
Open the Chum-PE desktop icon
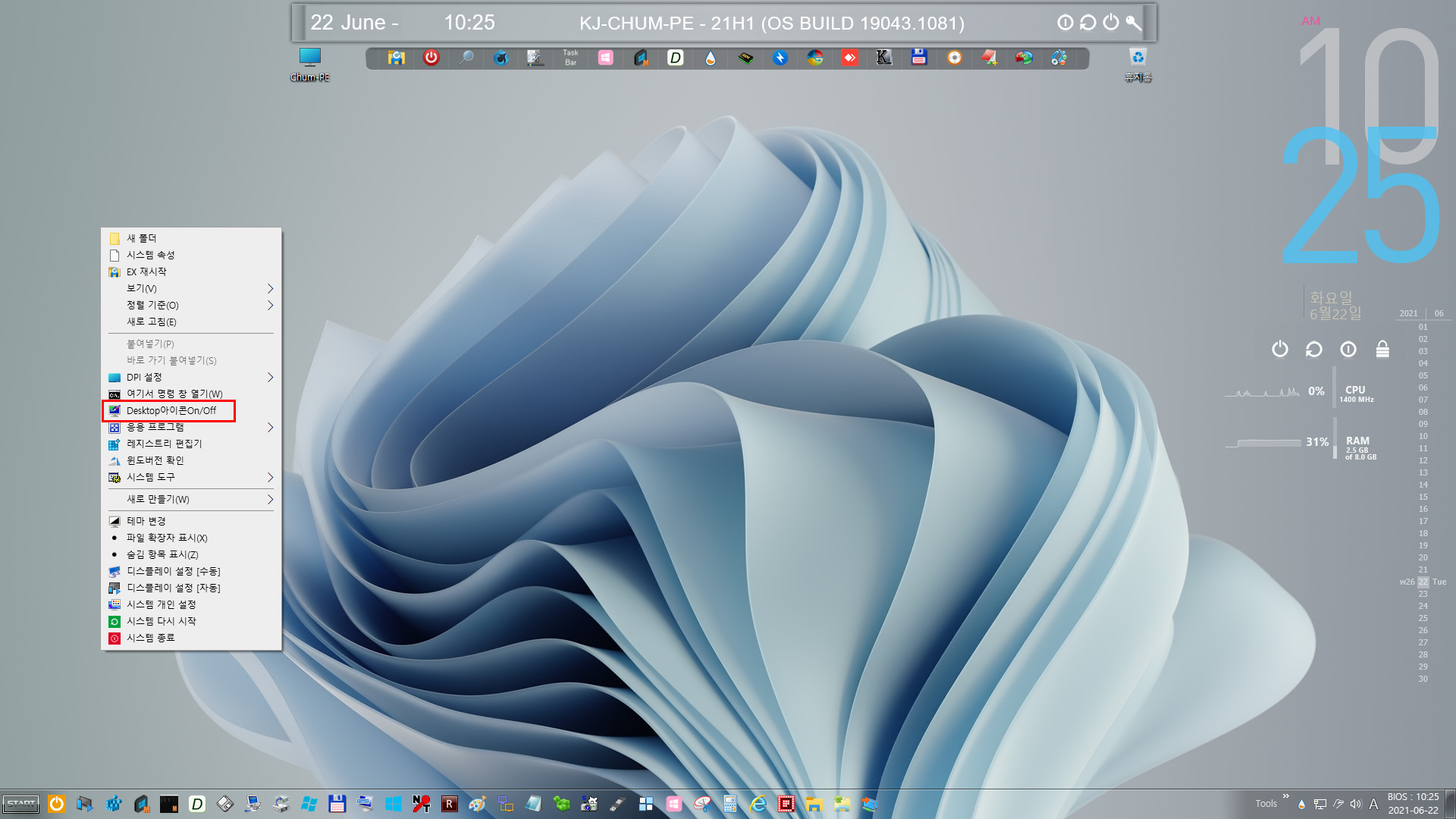coord(310,64)
